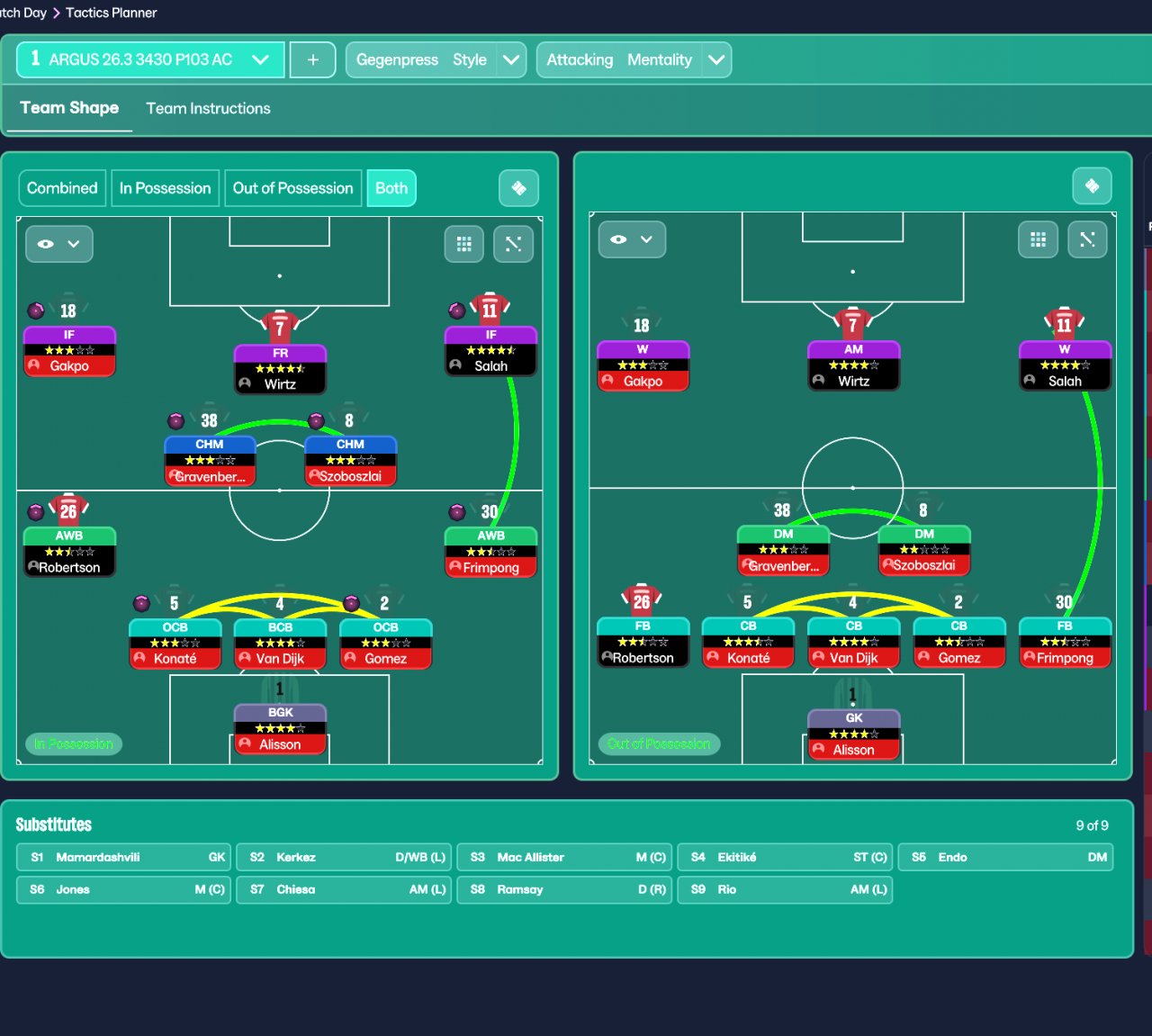Click Robertson AWB role card
Image resolution: width=1152 pixels, height=1036 pixels.
pyautogui.click(x=69, y=552)
